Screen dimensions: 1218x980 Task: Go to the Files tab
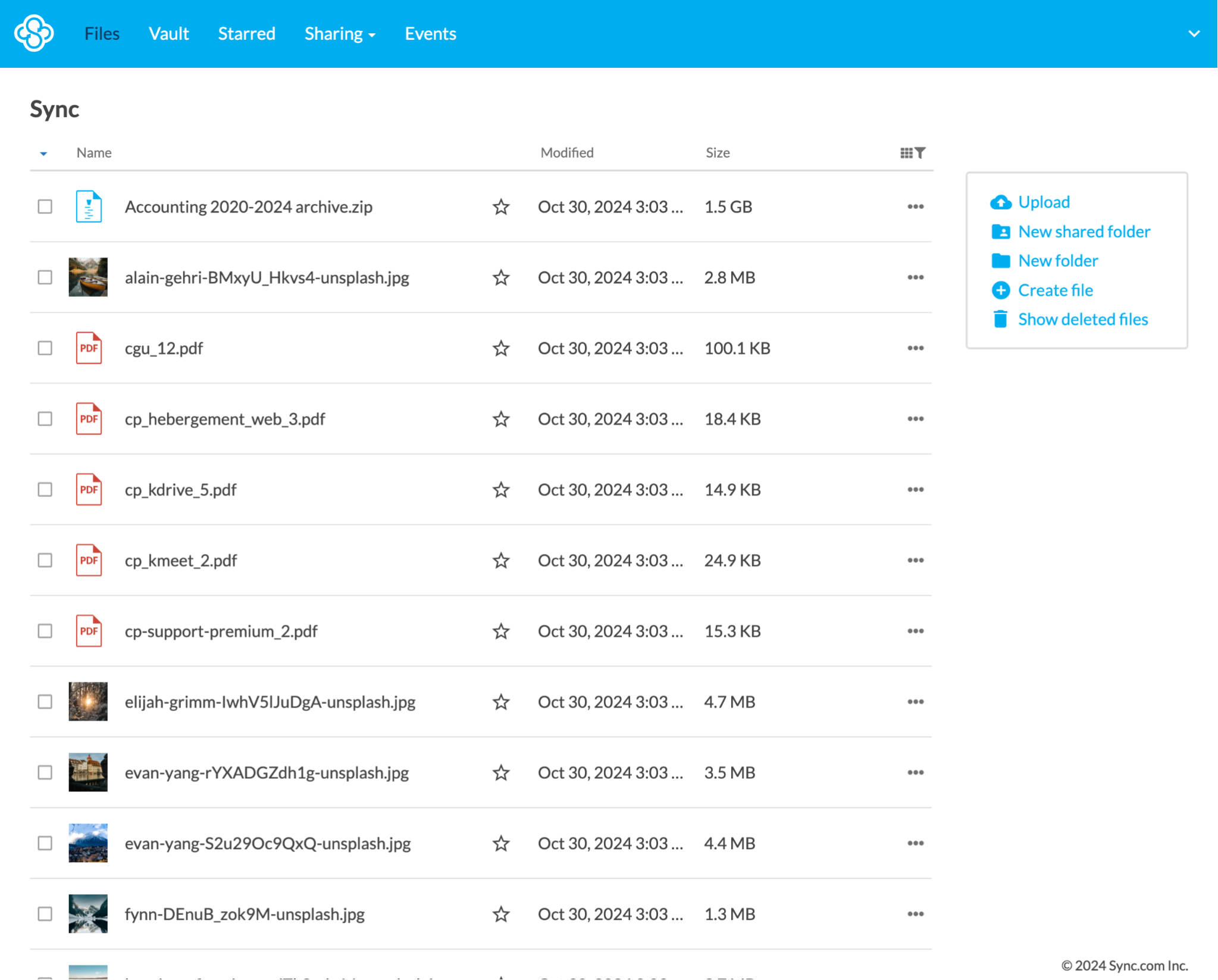click(102, 34)
